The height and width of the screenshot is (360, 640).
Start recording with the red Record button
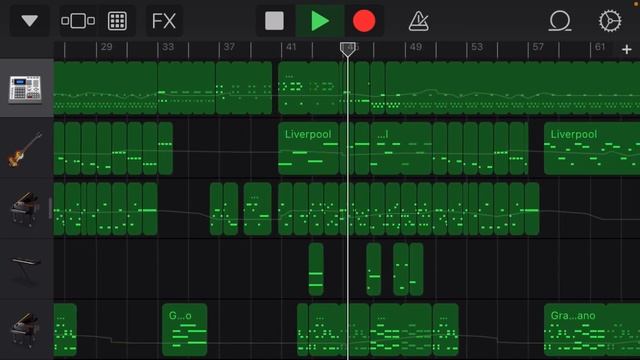pos(364,20)
